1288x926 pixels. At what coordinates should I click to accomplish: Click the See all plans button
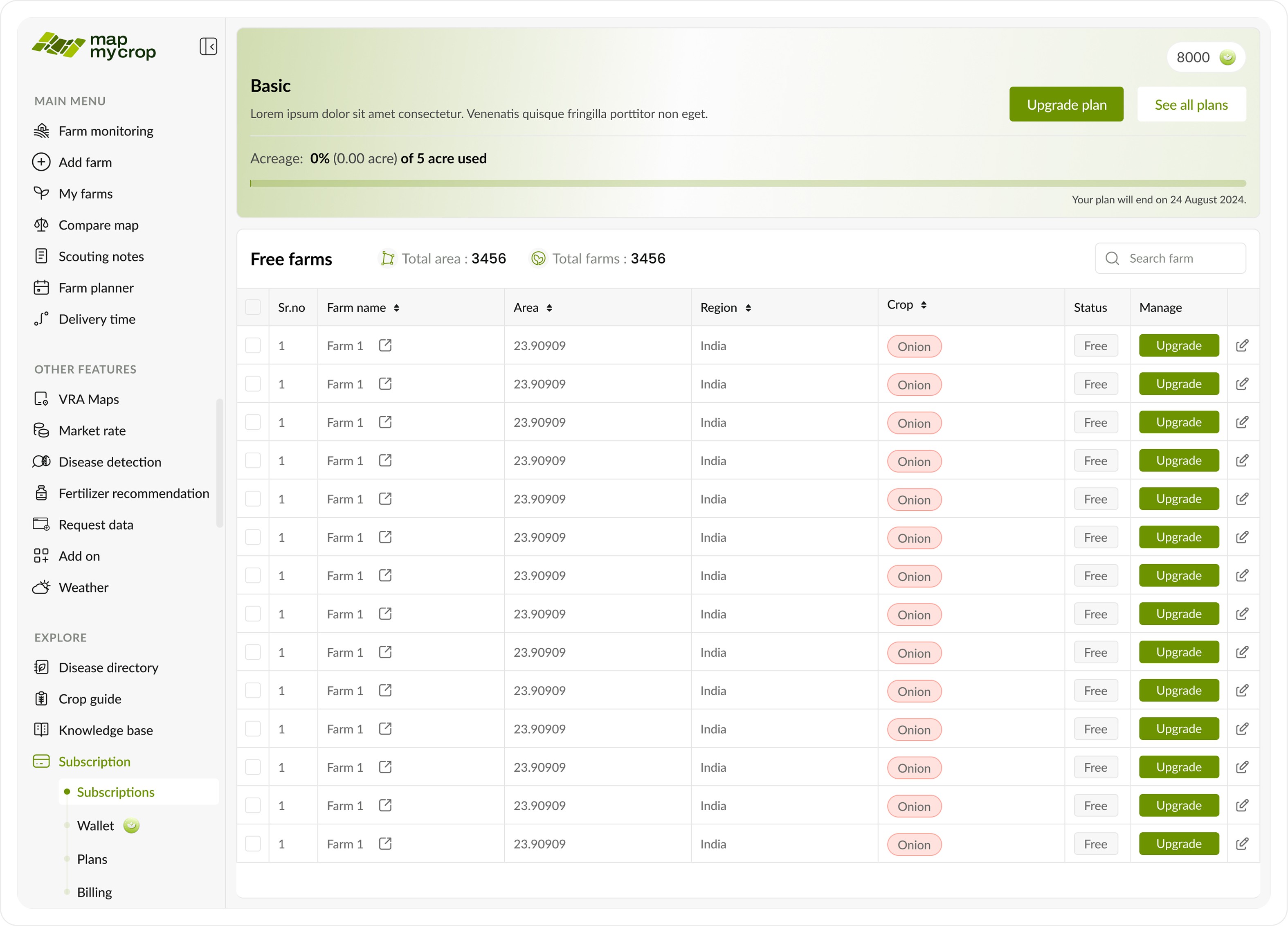click(x=1191, y=104)
